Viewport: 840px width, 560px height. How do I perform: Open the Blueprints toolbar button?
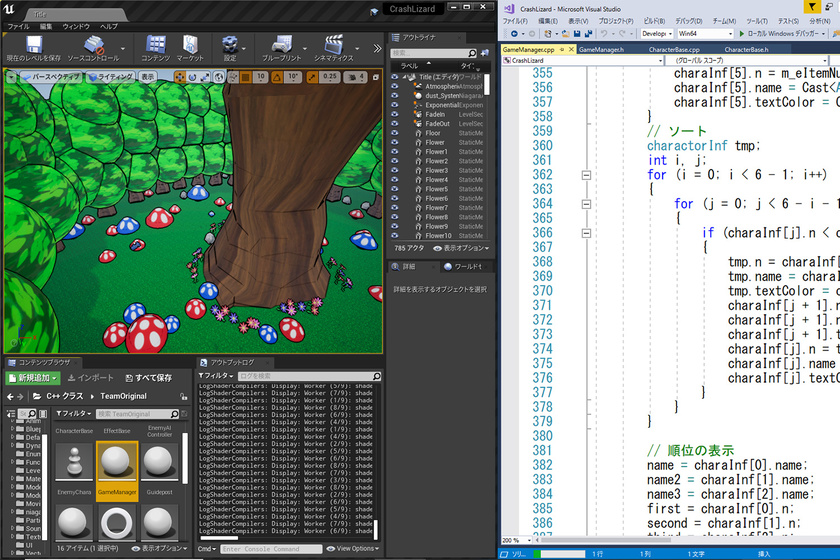click(x=281, y=46)
